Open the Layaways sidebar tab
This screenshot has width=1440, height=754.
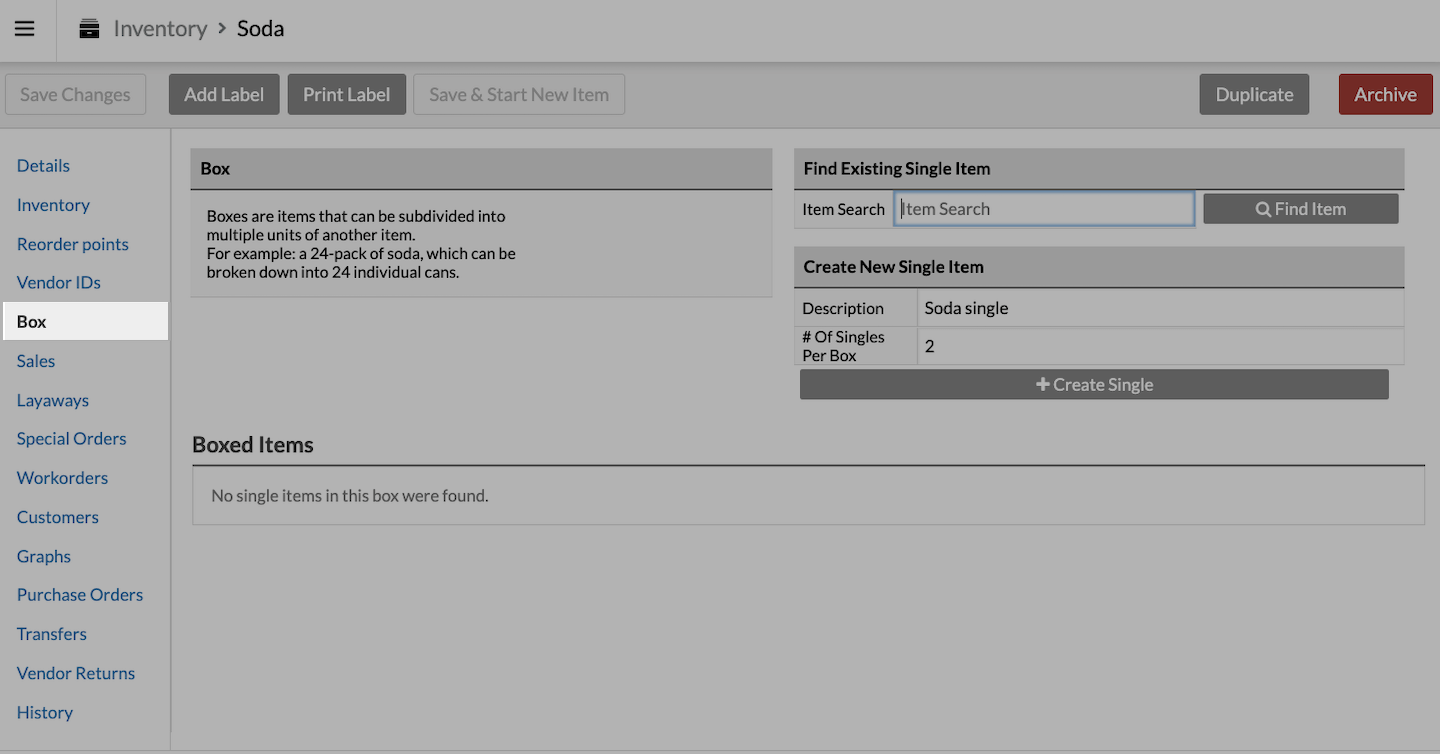coord(53,400)
